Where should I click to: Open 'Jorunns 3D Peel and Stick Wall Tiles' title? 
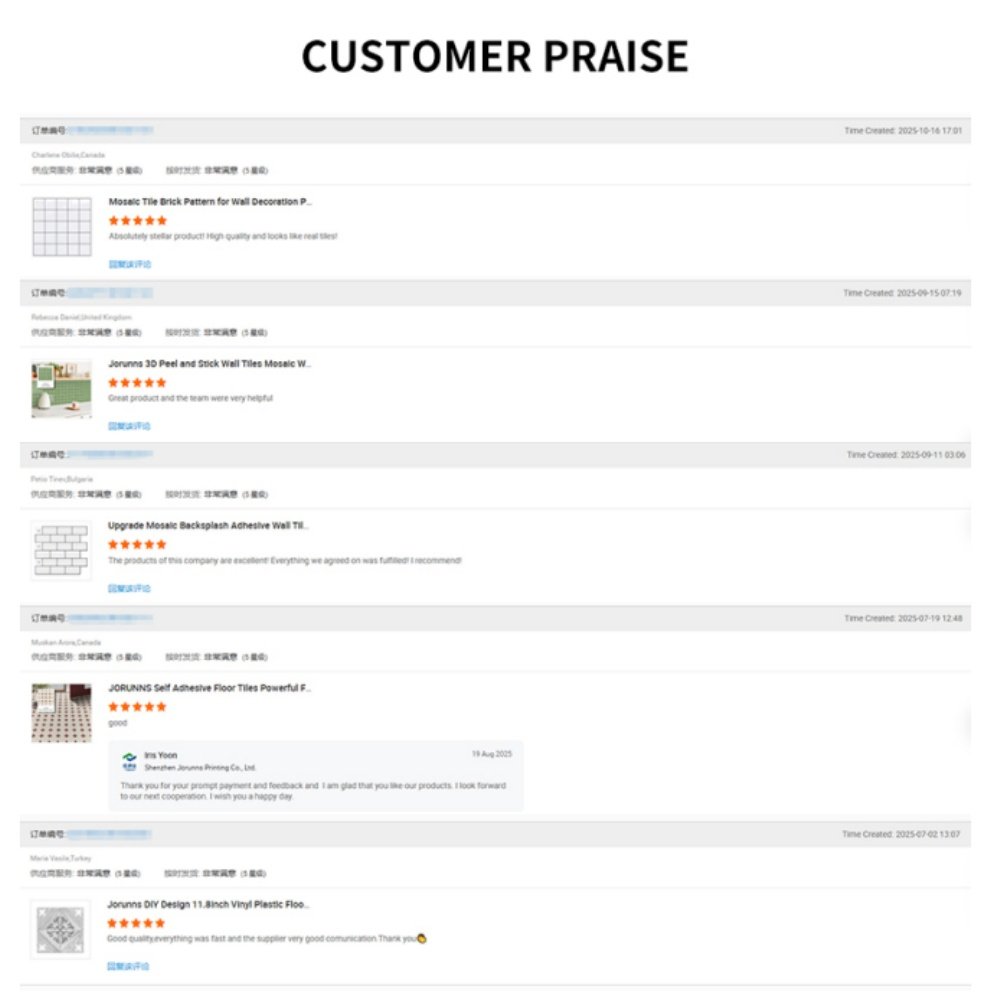pos(209,364)
